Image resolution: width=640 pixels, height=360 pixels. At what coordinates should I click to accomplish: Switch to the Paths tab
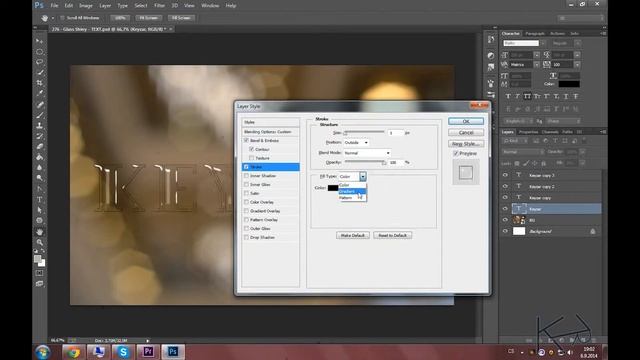pos(567,132)
